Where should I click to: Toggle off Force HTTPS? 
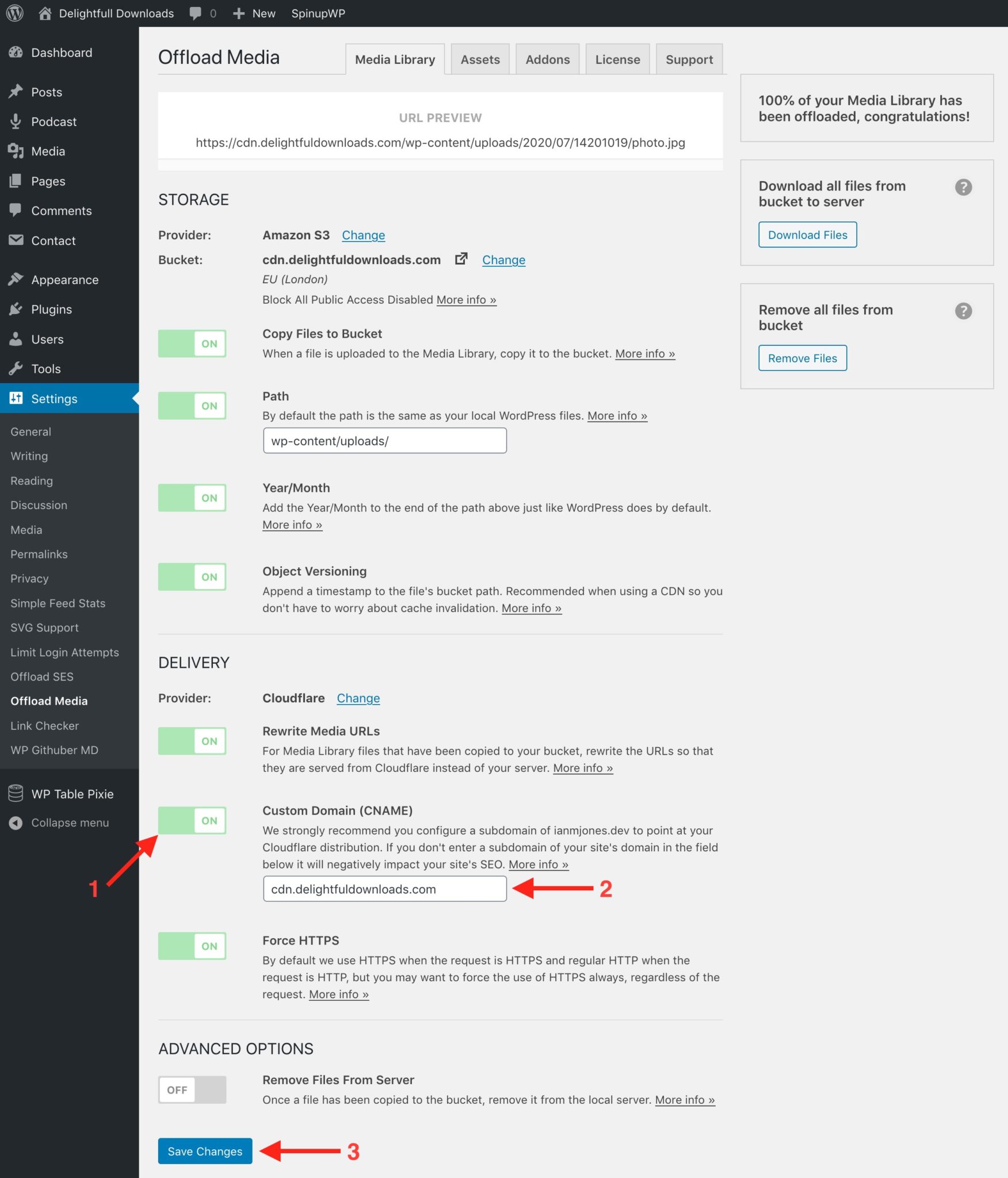(192, 946)
